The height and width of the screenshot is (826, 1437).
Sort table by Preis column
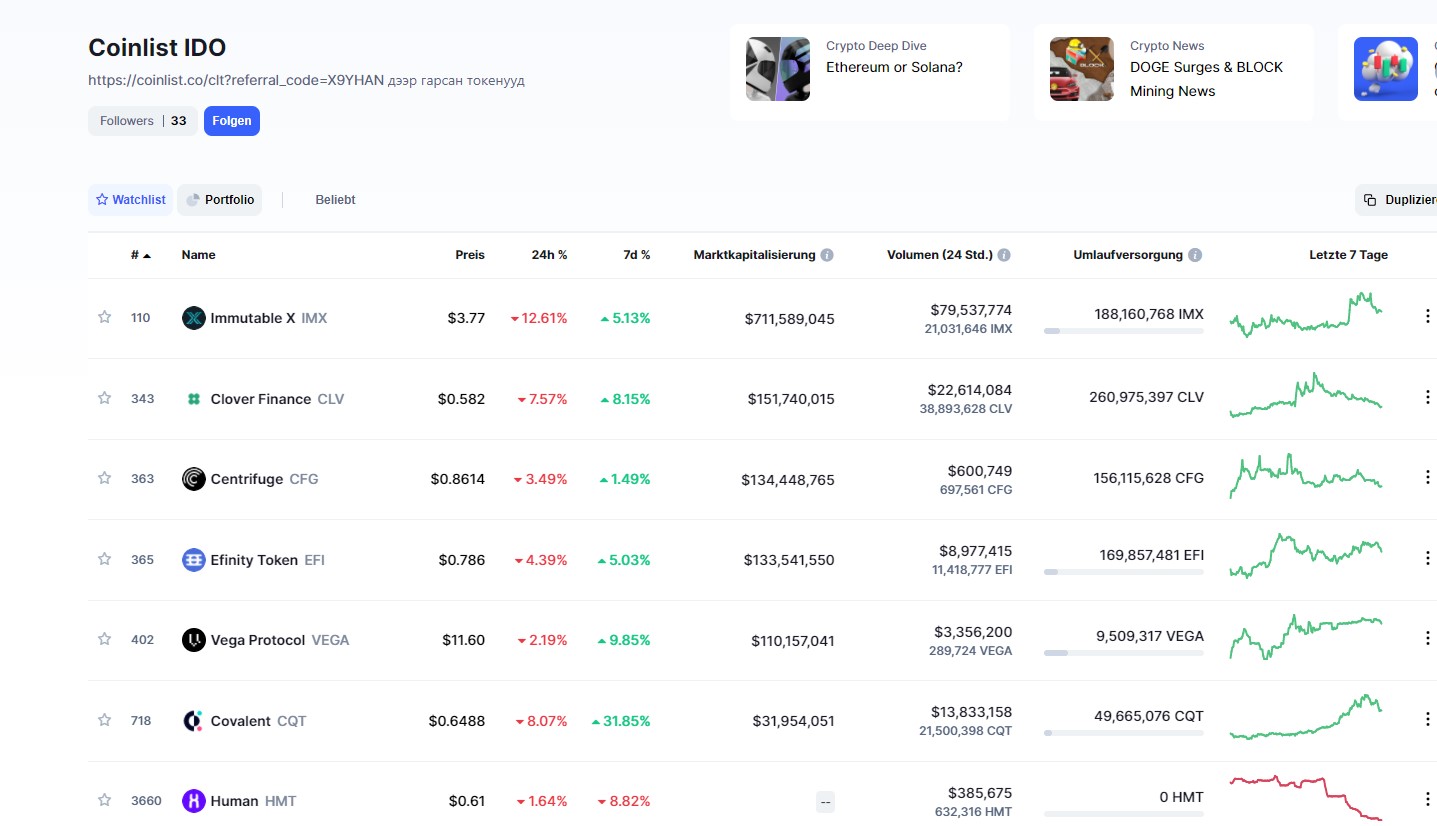pos(470,255)
